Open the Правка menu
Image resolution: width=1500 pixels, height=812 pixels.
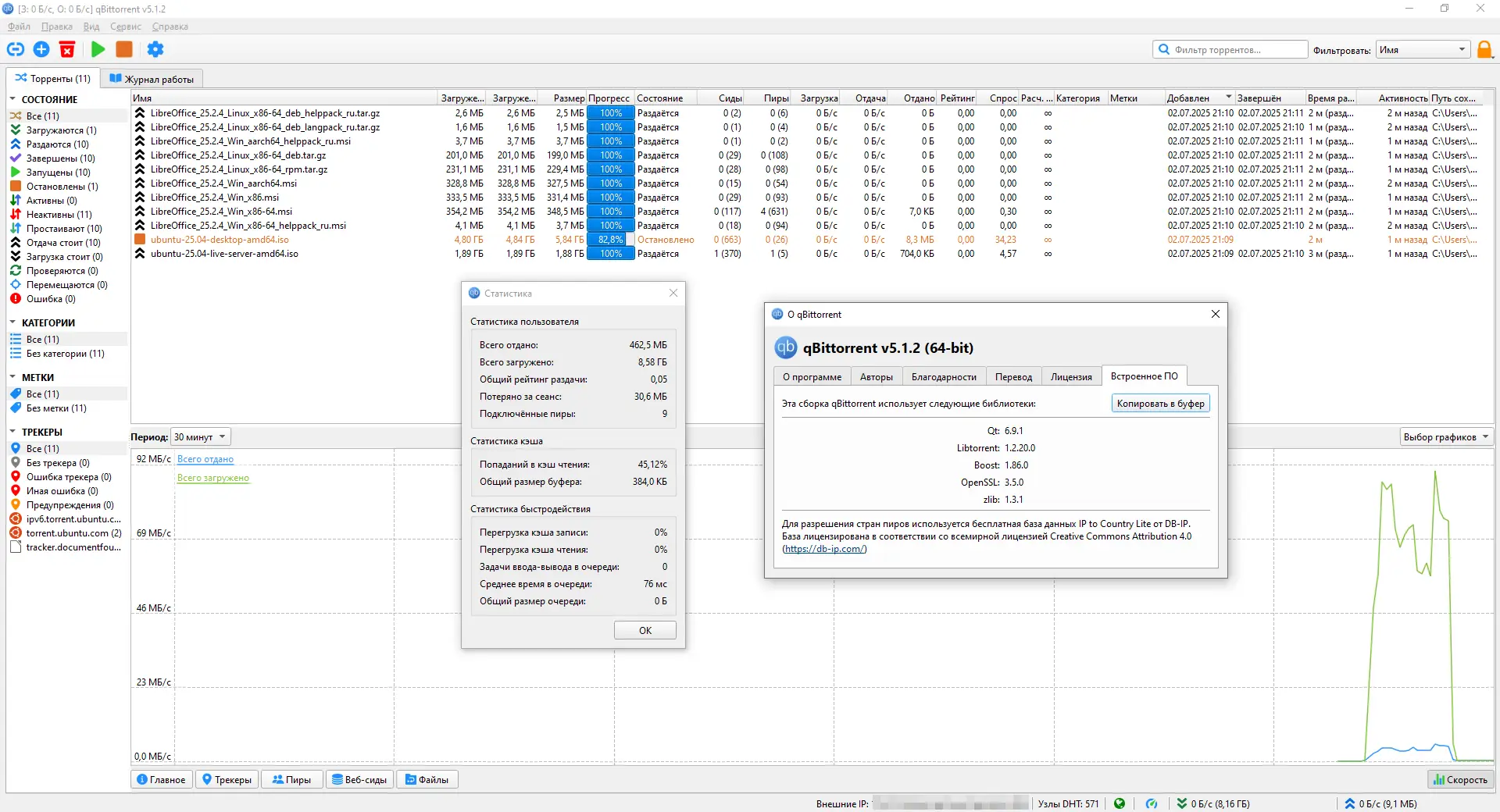tap(57, 27)
